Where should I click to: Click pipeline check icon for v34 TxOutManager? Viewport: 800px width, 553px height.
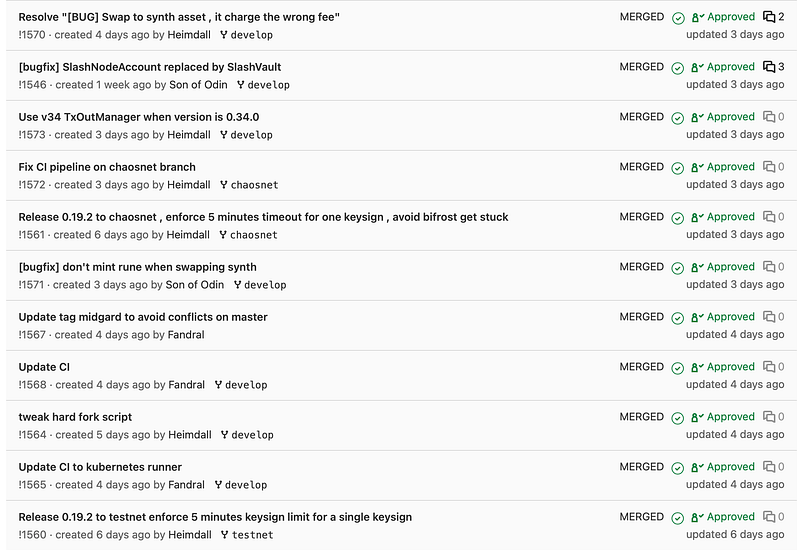678,118
